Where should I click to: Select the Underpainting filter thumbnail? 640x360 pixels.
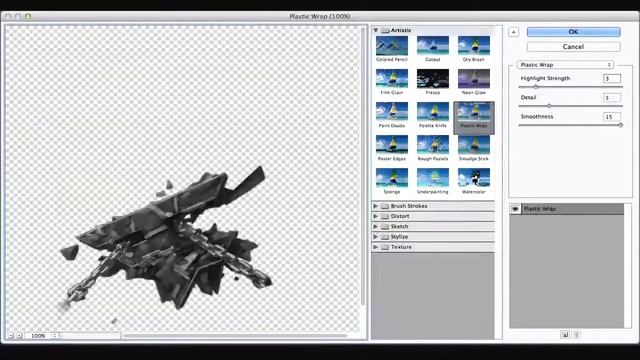(433, 178)
